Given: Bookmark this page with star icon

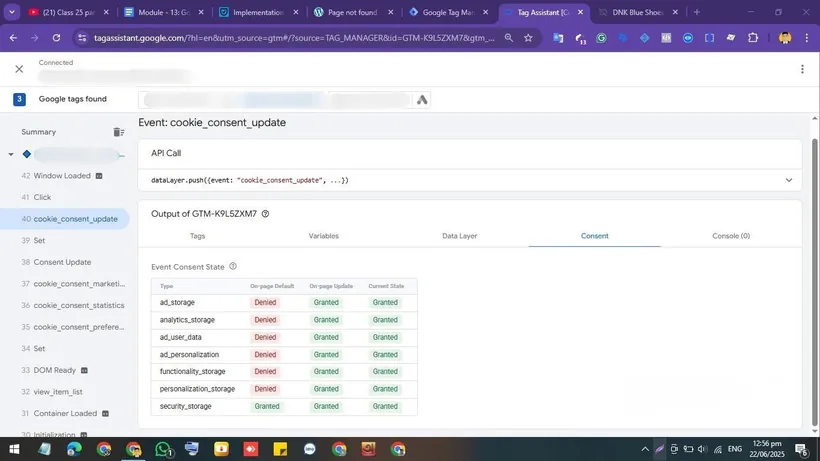Looking at the screenshot, I should coord(528,38).
